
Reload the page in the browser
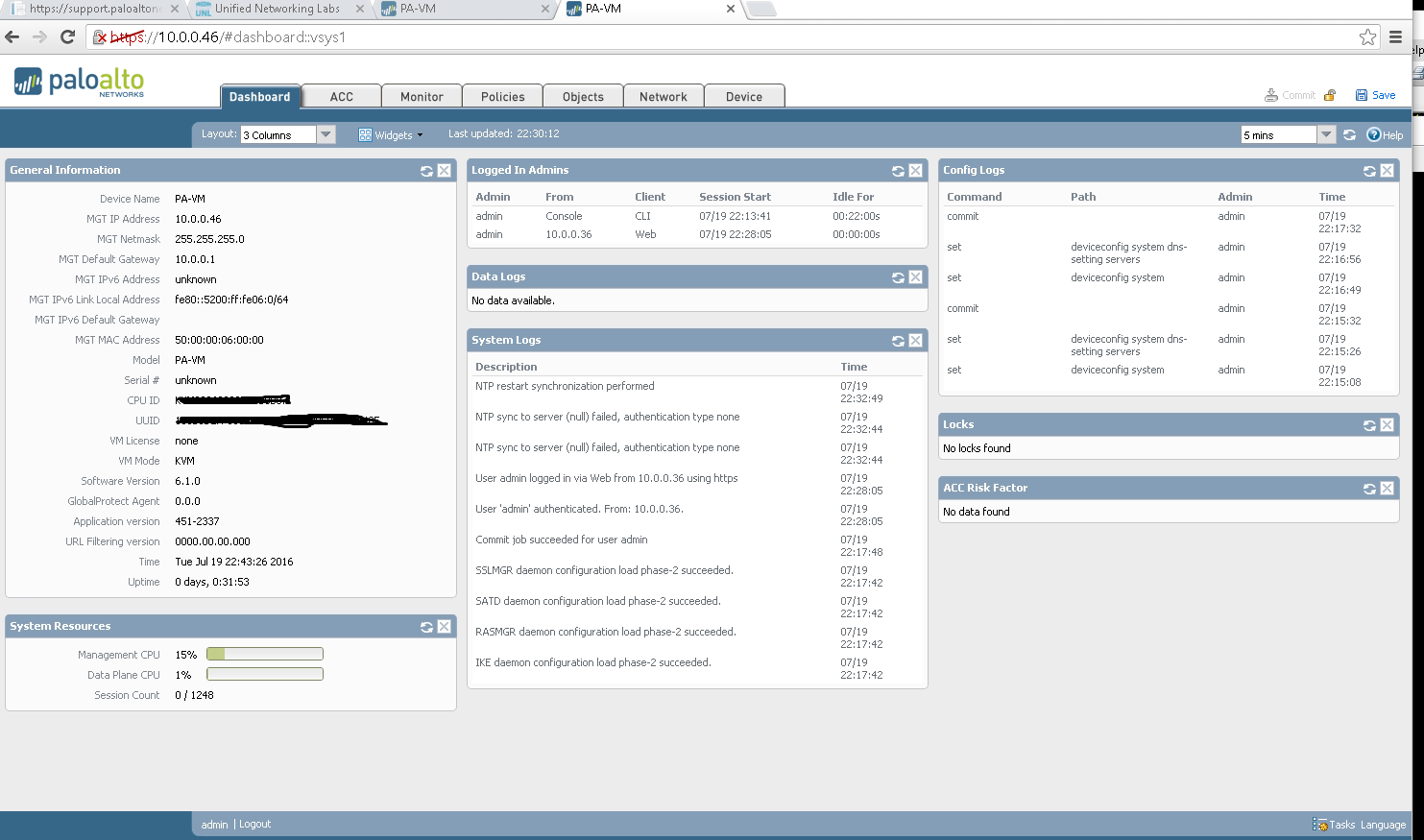[x=67, y=37]
